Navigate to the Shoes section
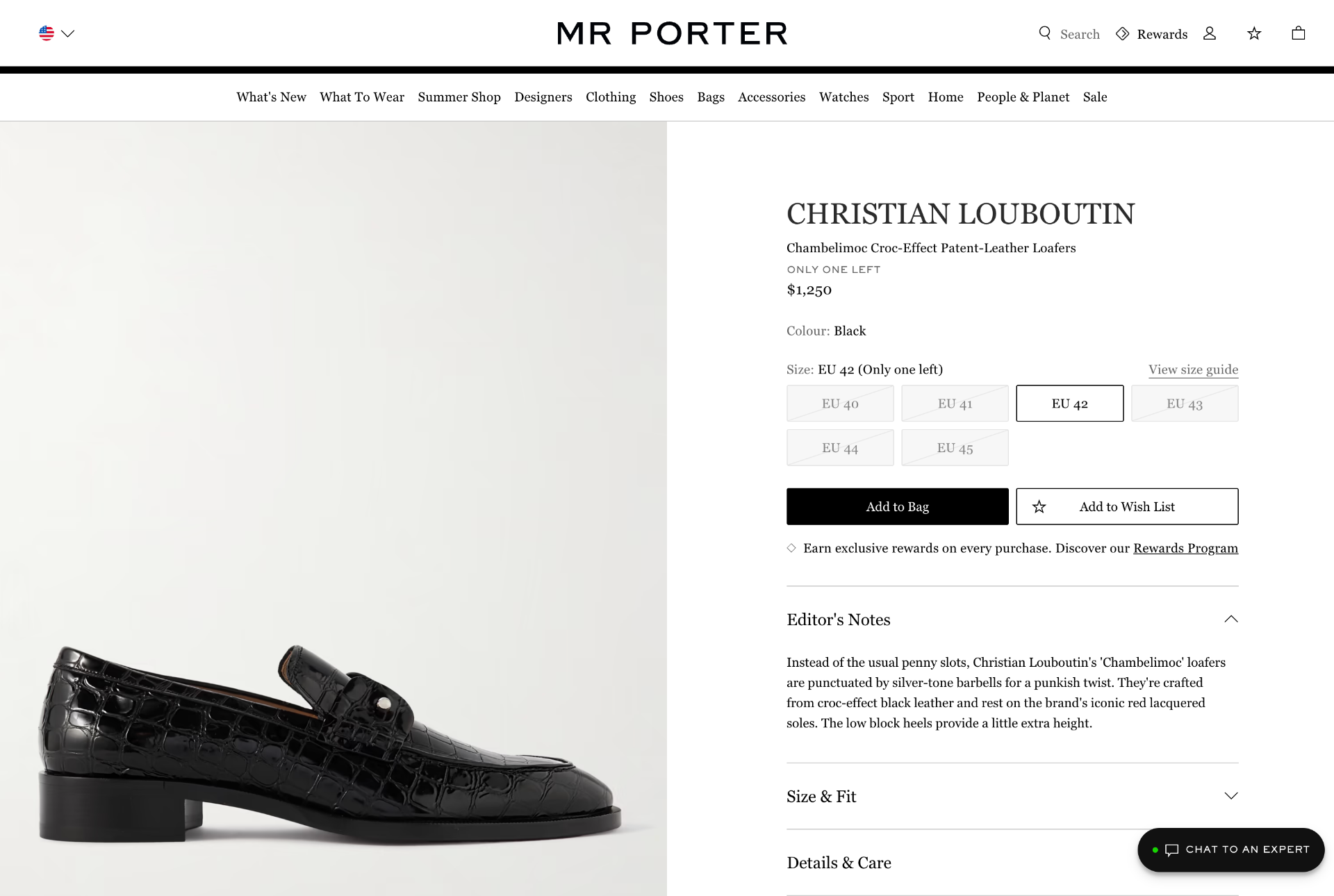1334x896 pixels. click(x=666, y=97)
